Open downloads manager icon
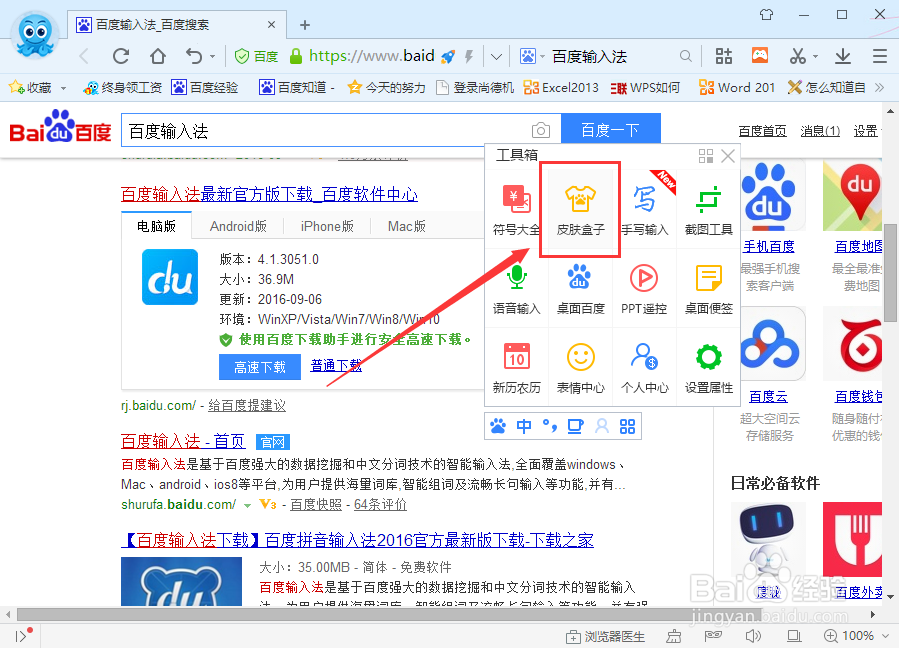The width and height of the screenshot is (899, 648). click(842, 56)
